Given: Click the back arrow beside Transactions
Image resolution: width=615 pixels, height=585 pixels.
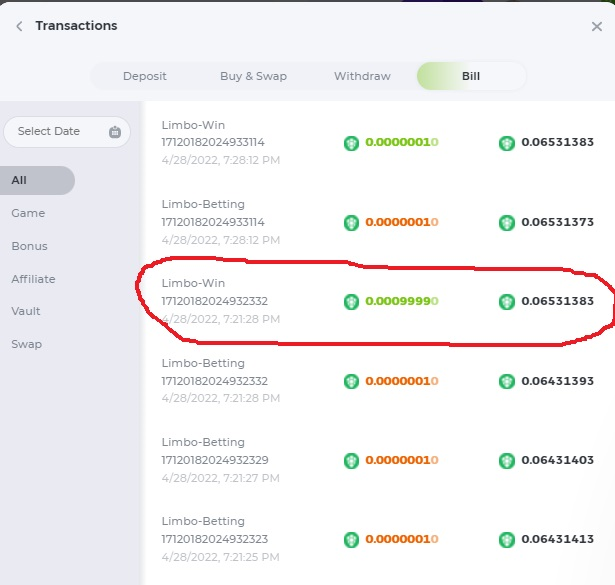Looking at the screenshot, I should click(19, 26).
